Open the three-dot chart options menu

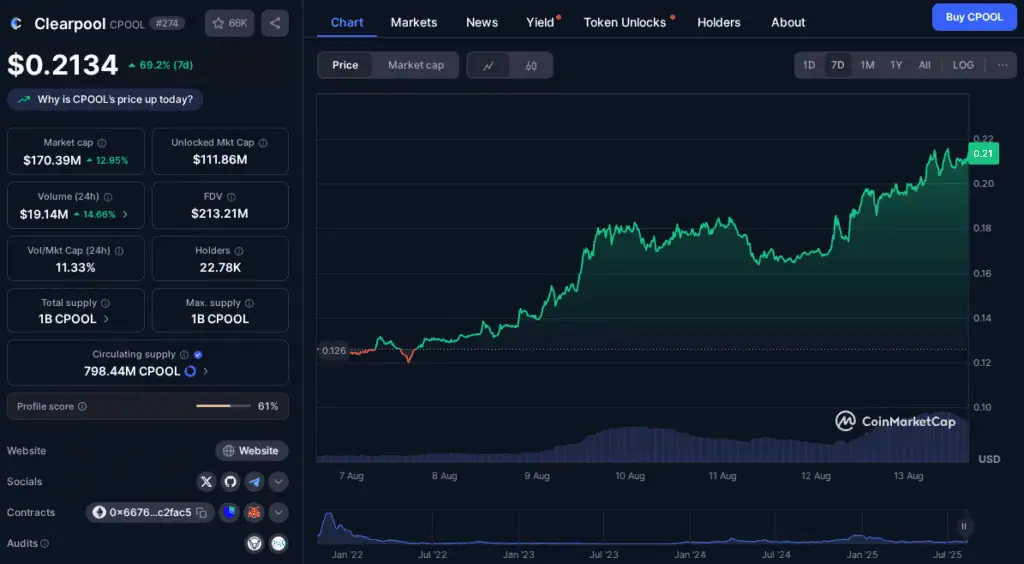pyautogui.click(x=1002, y=65)
